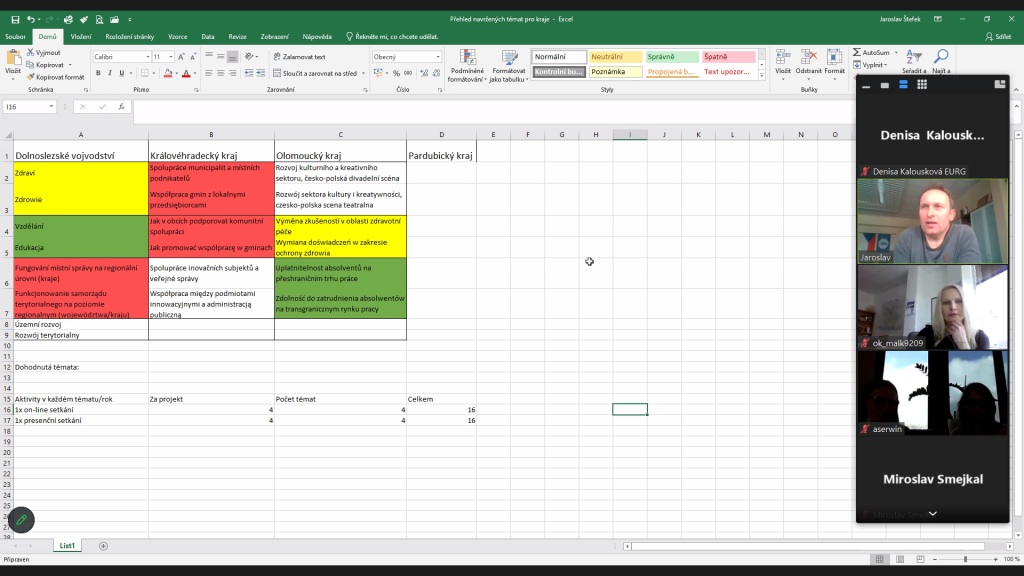The image size is (1024, 576).
Task: Toggle underline formatting
Action: (x=121, y=73)
